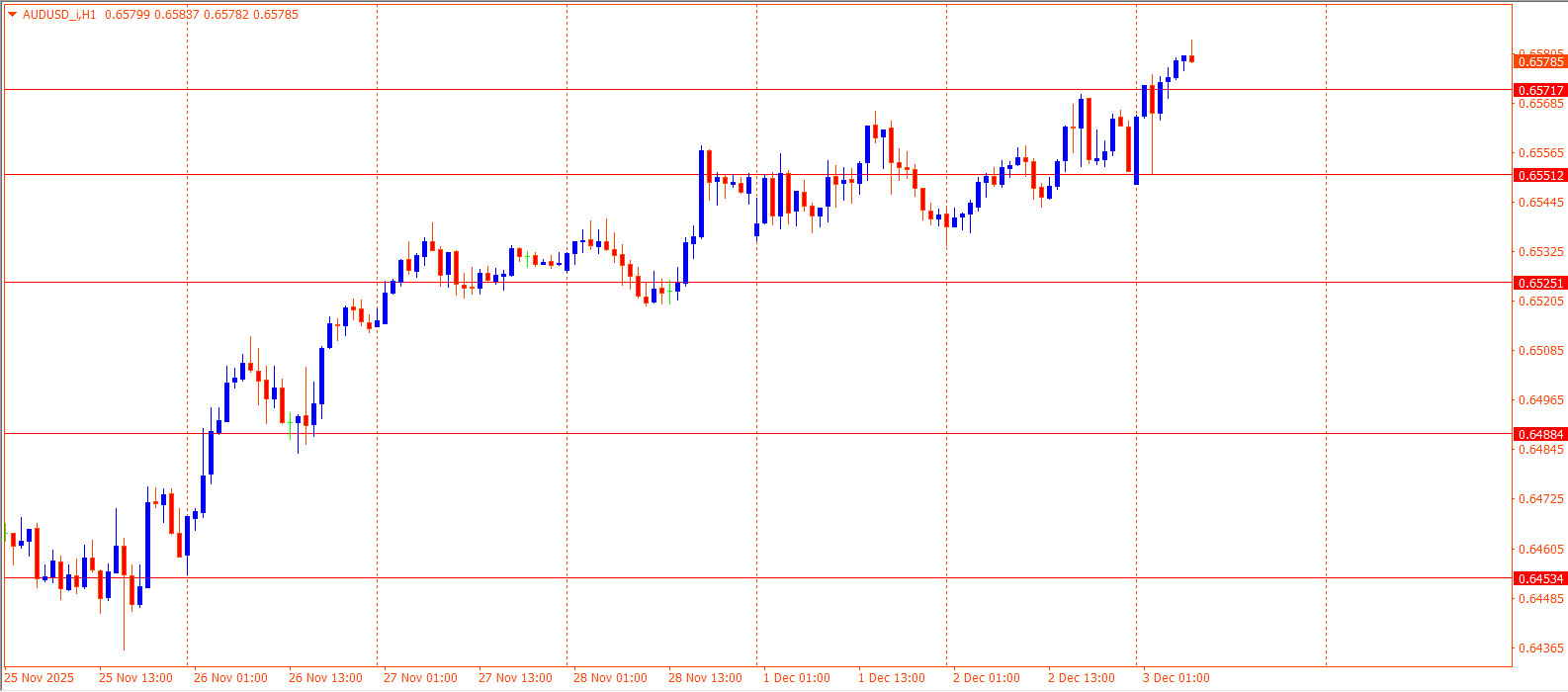
Task: Click the 27 Nov 01:00 time label
Action: [420, 678]
